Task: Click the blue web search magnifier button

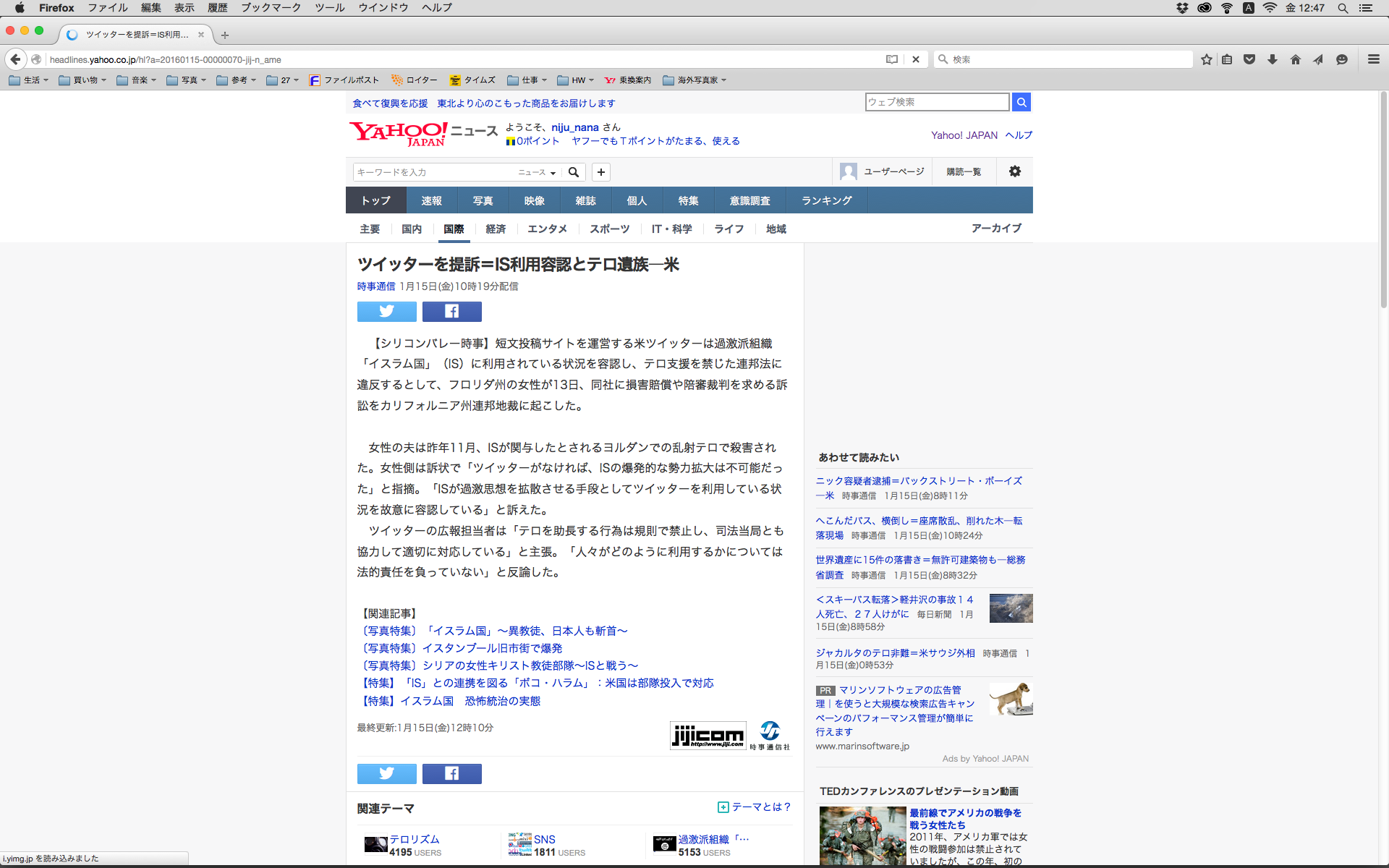Action: [x=1021, y=102]
